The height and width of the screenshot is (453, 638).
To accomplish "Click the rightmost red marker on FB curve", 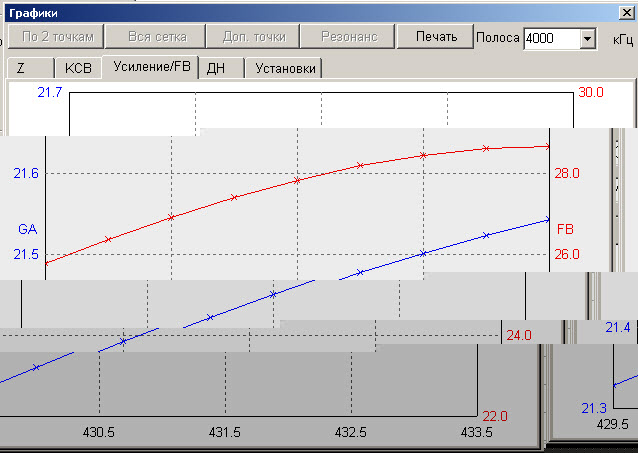I will pyautogui.click(x=548, y=146).
